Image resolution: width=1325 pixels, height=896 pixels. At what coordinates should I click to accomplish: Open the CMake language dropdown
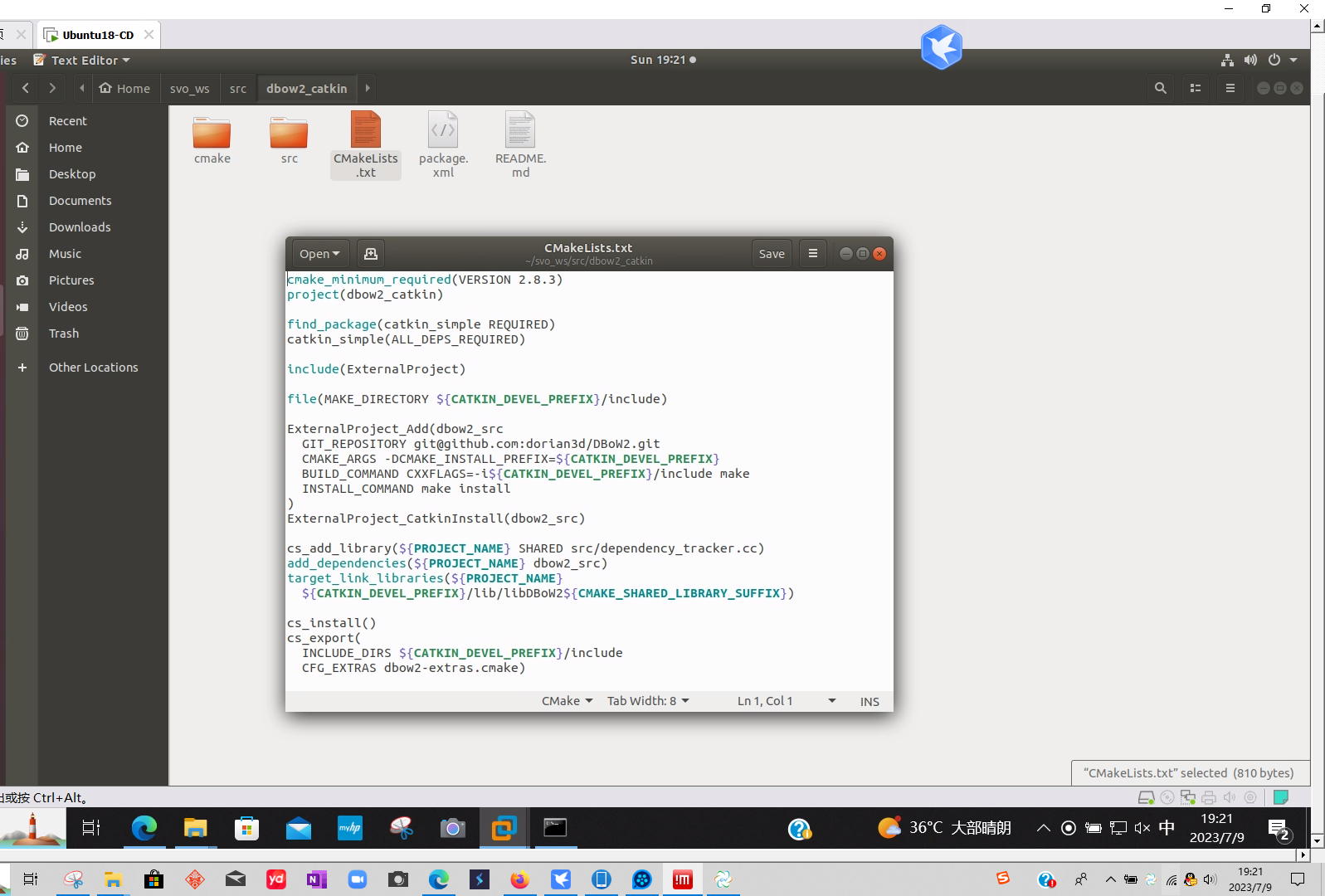pyautogui.click(x=568, y=702)
